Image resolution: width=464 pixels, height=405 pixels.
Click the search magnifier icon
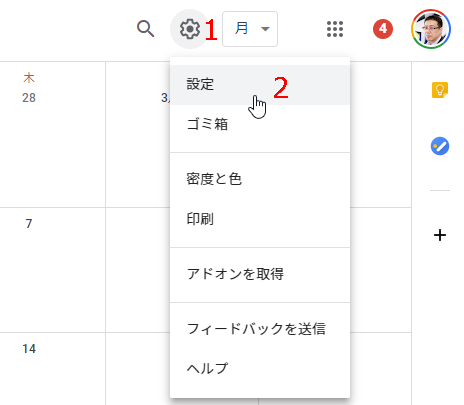146,29
